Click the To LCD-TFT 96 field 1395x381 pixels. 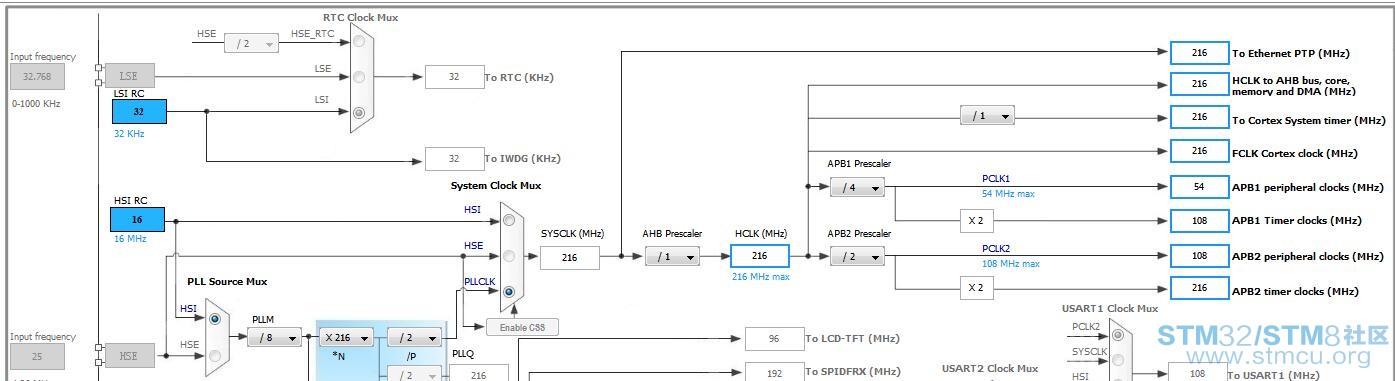pos(774,339)
